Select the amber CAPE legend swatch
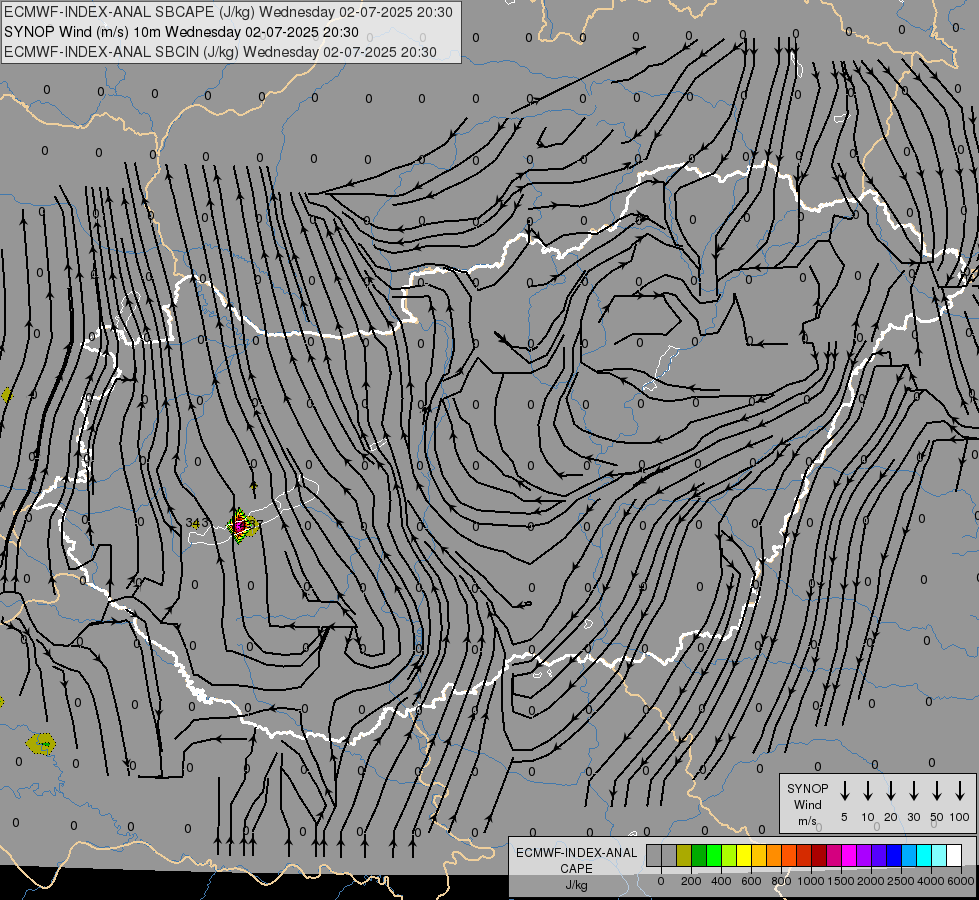The width and height of the screenshot is (979, 900). pos(759,856)
